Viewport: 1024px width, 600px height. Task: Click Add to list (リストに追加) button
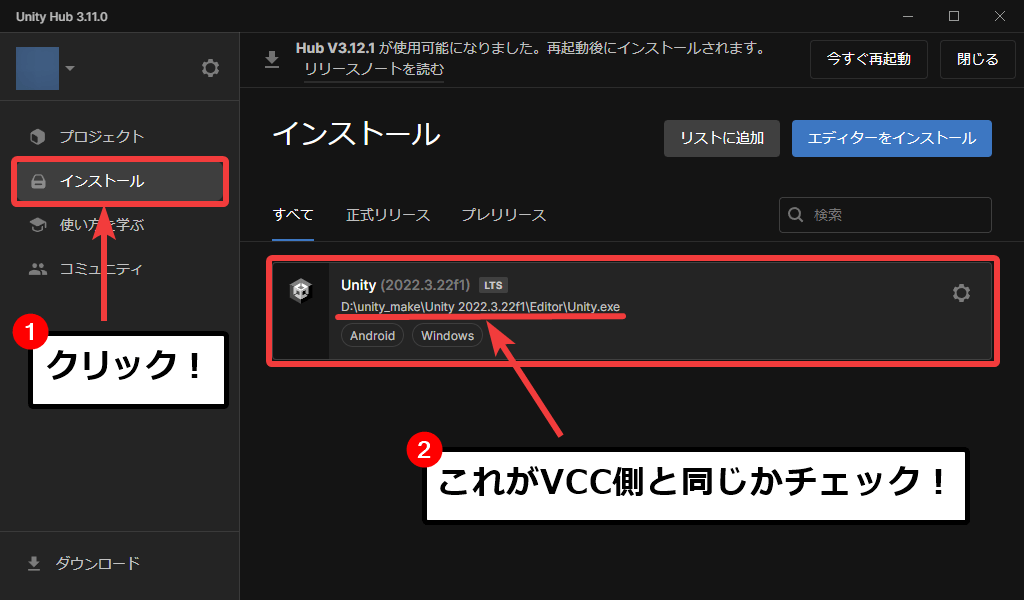(722, 138)
